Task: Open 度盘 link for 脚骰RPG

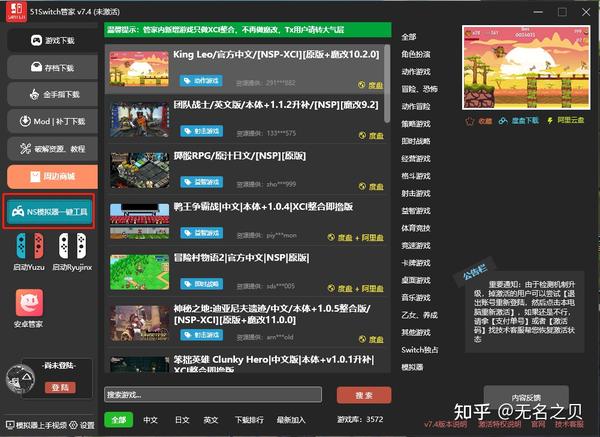Action: (x=371, y=186)
